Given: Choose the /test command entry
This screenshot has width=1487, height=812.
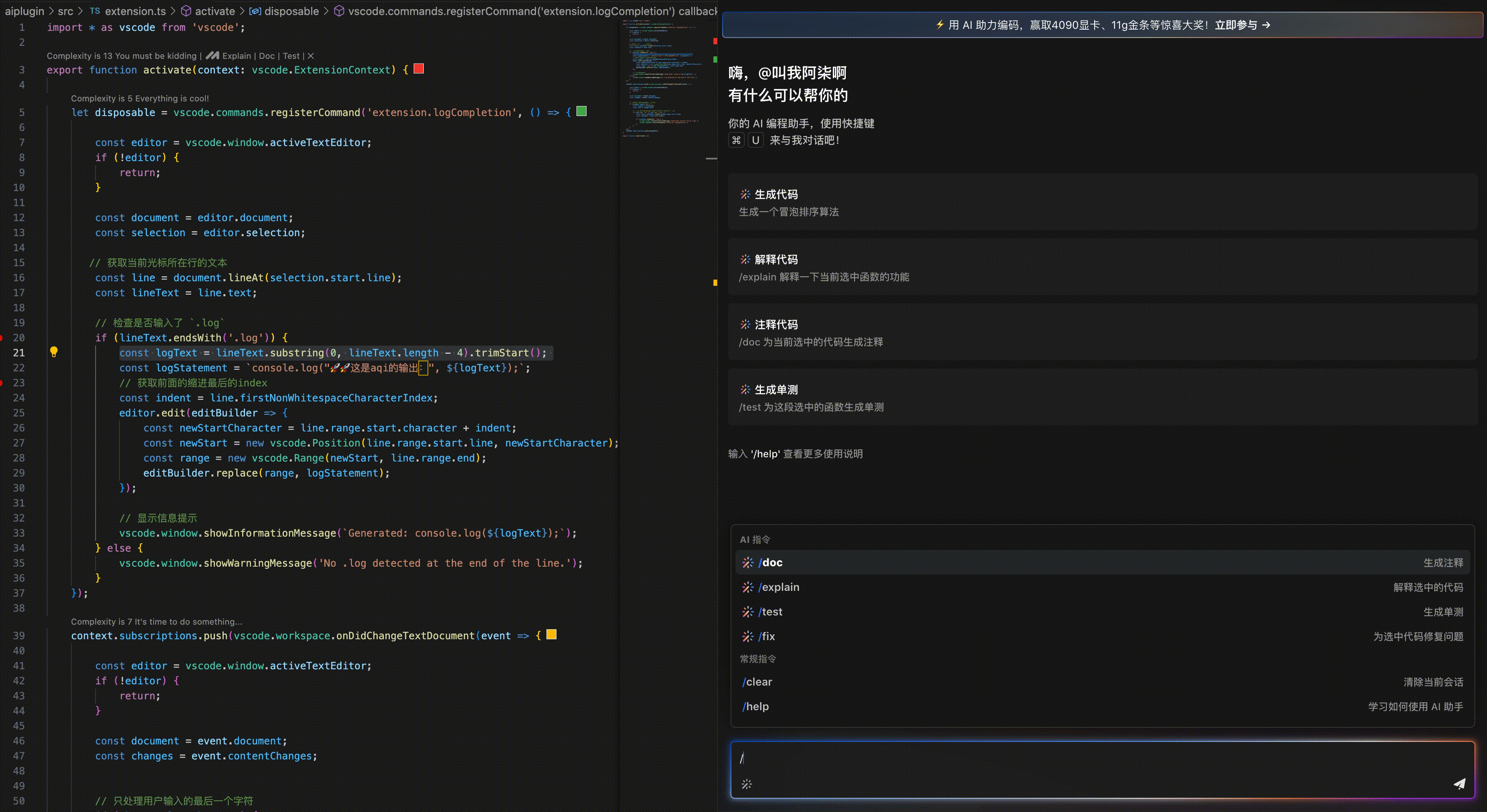Looking at the screenshot, I should click(x=771, y=612).
